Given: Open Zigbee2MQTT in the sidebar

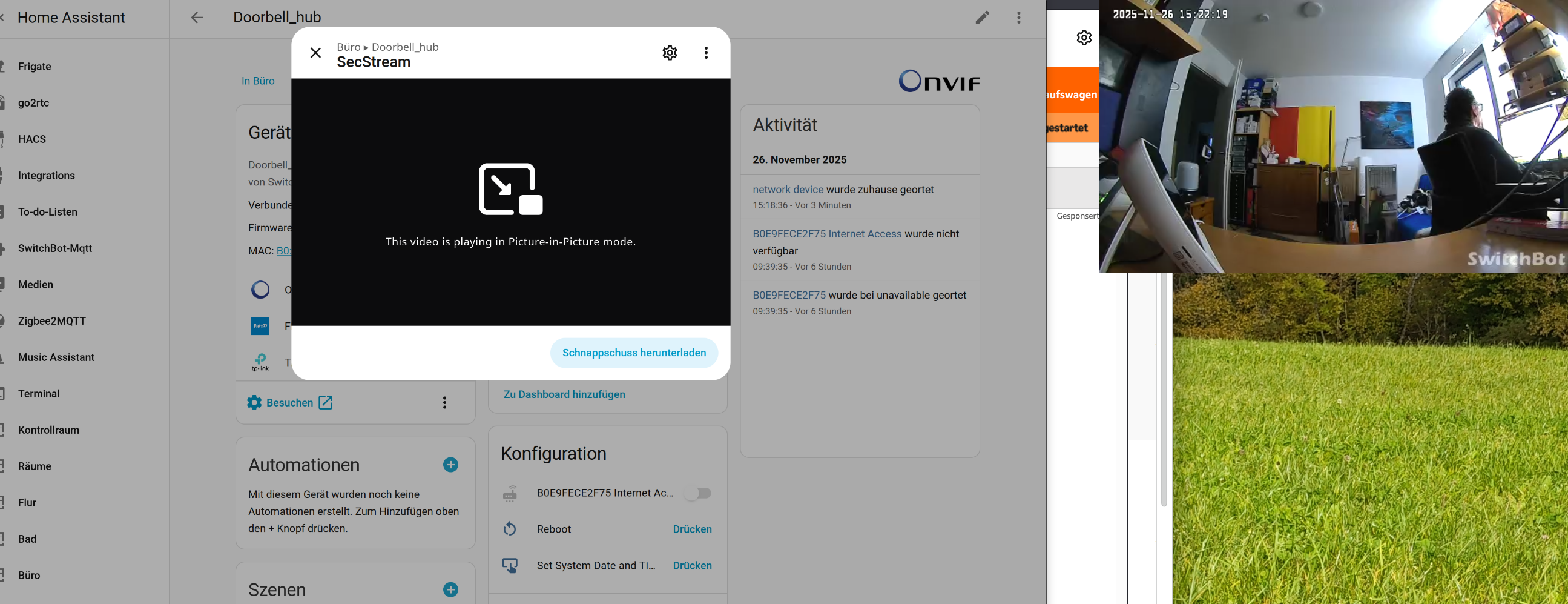Looking at the screenshot, I should [51, 321].
